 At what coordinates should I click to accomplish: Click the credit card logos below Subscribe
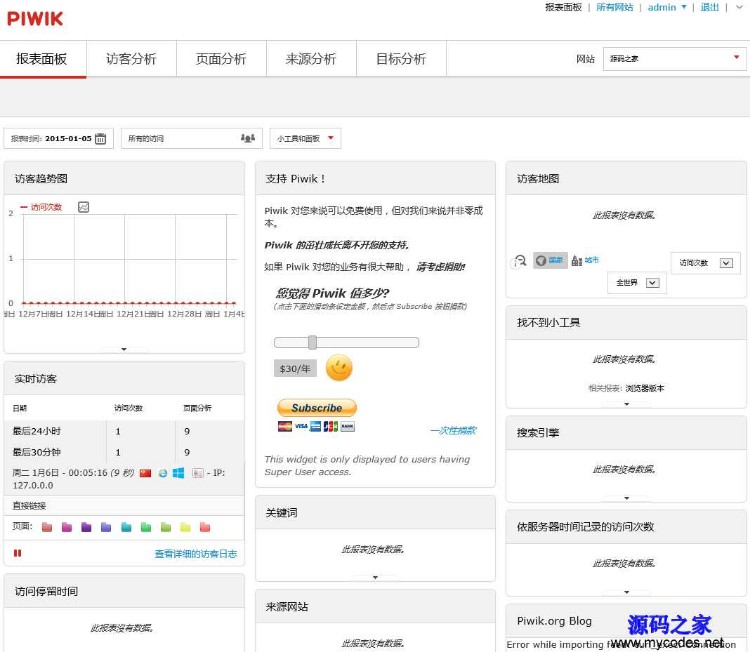[x=316, y=426]
